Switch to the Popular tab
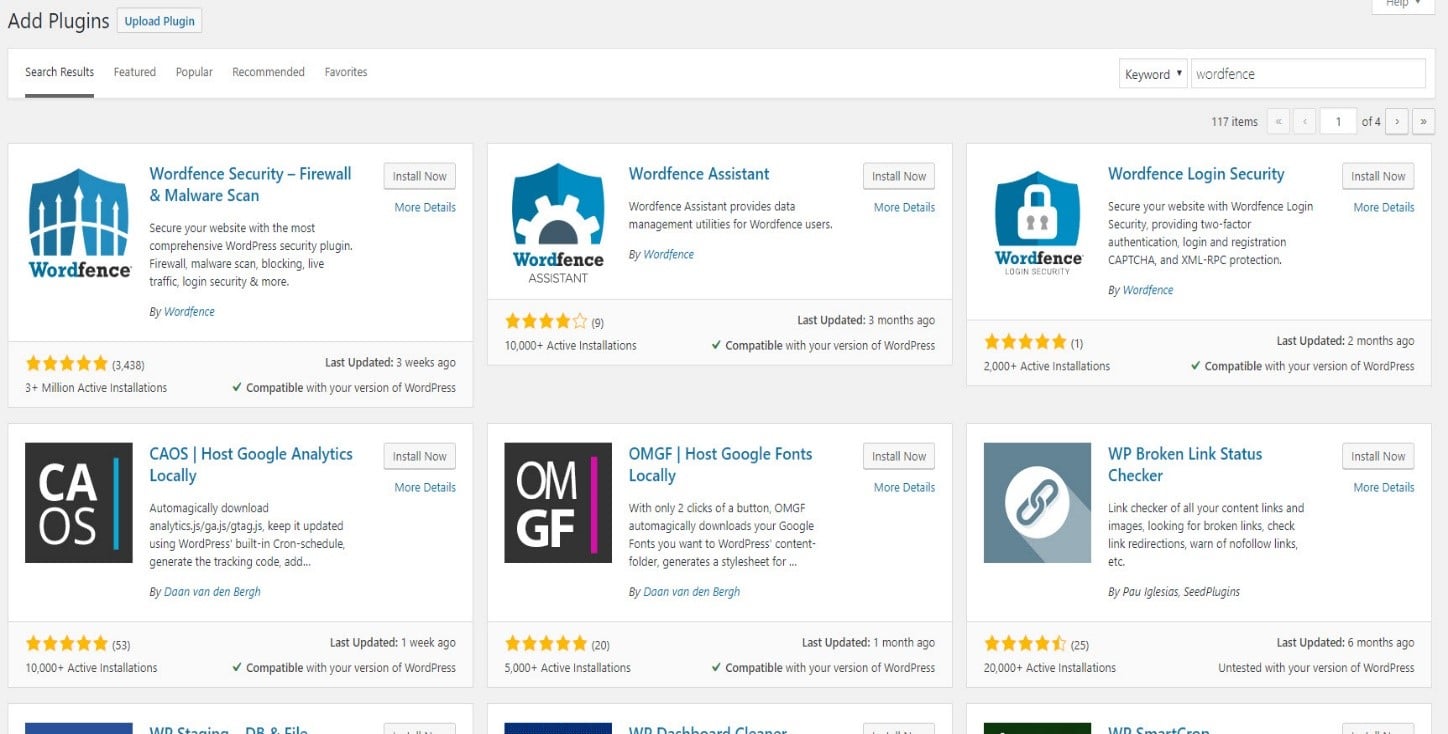 (194, 72)
